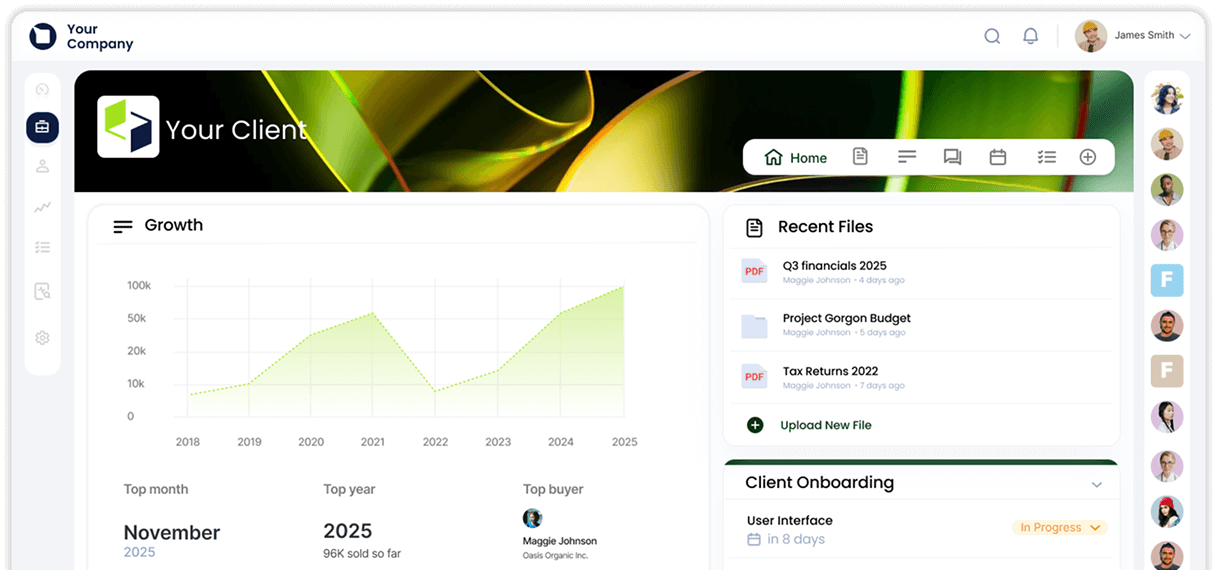Screen dimensions: 1218x570
Task: Click the blue F contact tile
Action: click(x=1167, y=280)
